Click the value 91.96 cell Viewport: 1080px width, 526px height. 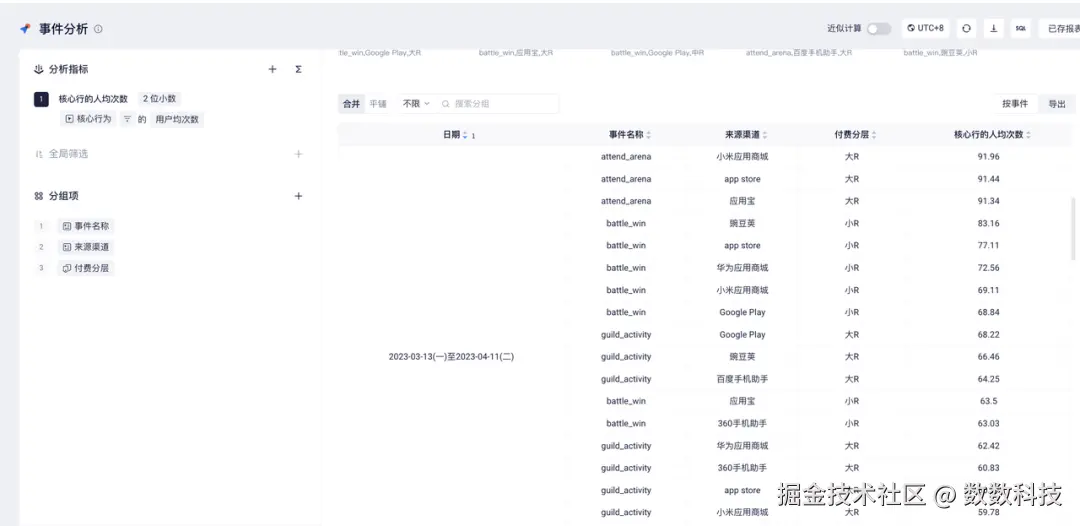pyautogui.click(x=988, y=156)
